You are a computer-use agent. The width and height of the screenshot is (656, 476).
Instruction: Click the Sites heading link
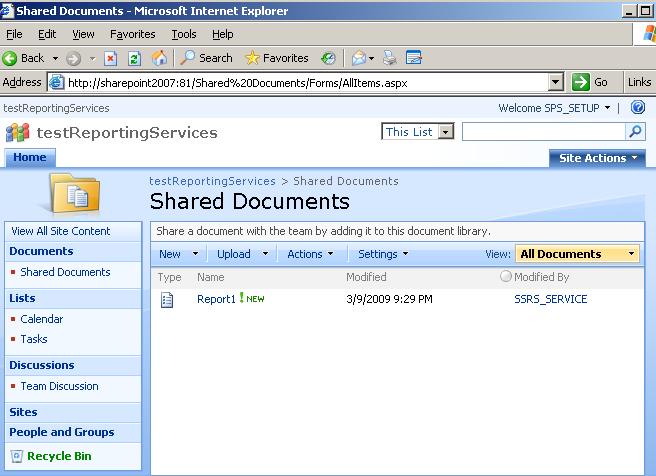23,412
